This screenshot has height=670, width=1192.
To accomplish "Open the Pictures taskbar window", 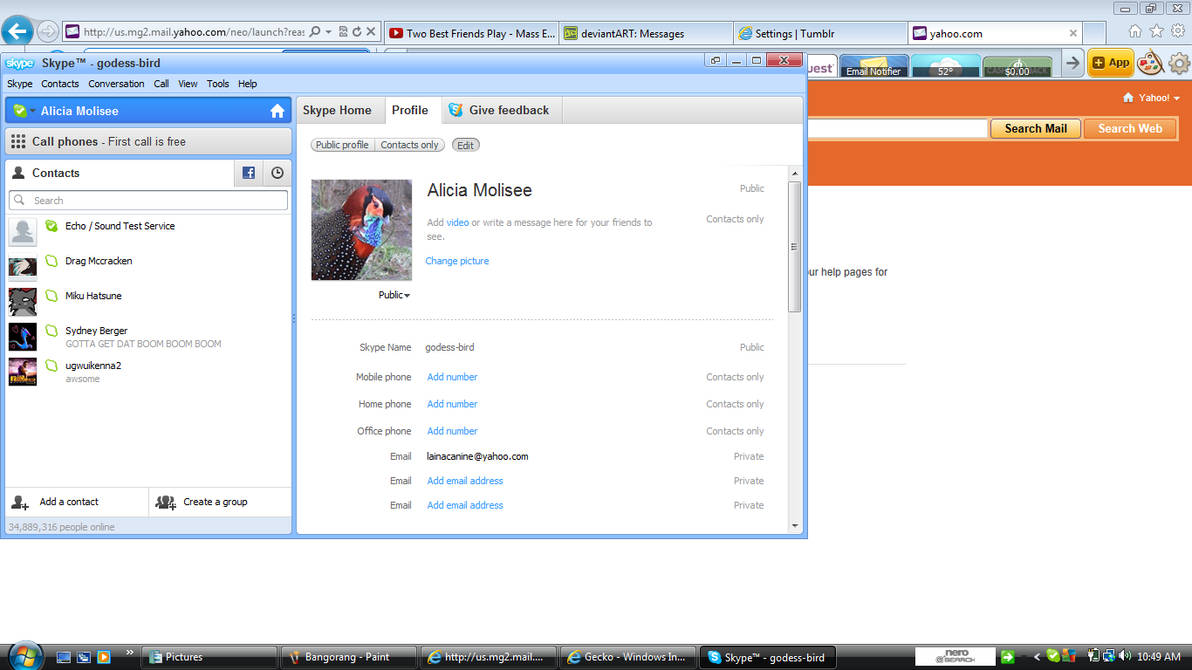I will click(209, 657).
